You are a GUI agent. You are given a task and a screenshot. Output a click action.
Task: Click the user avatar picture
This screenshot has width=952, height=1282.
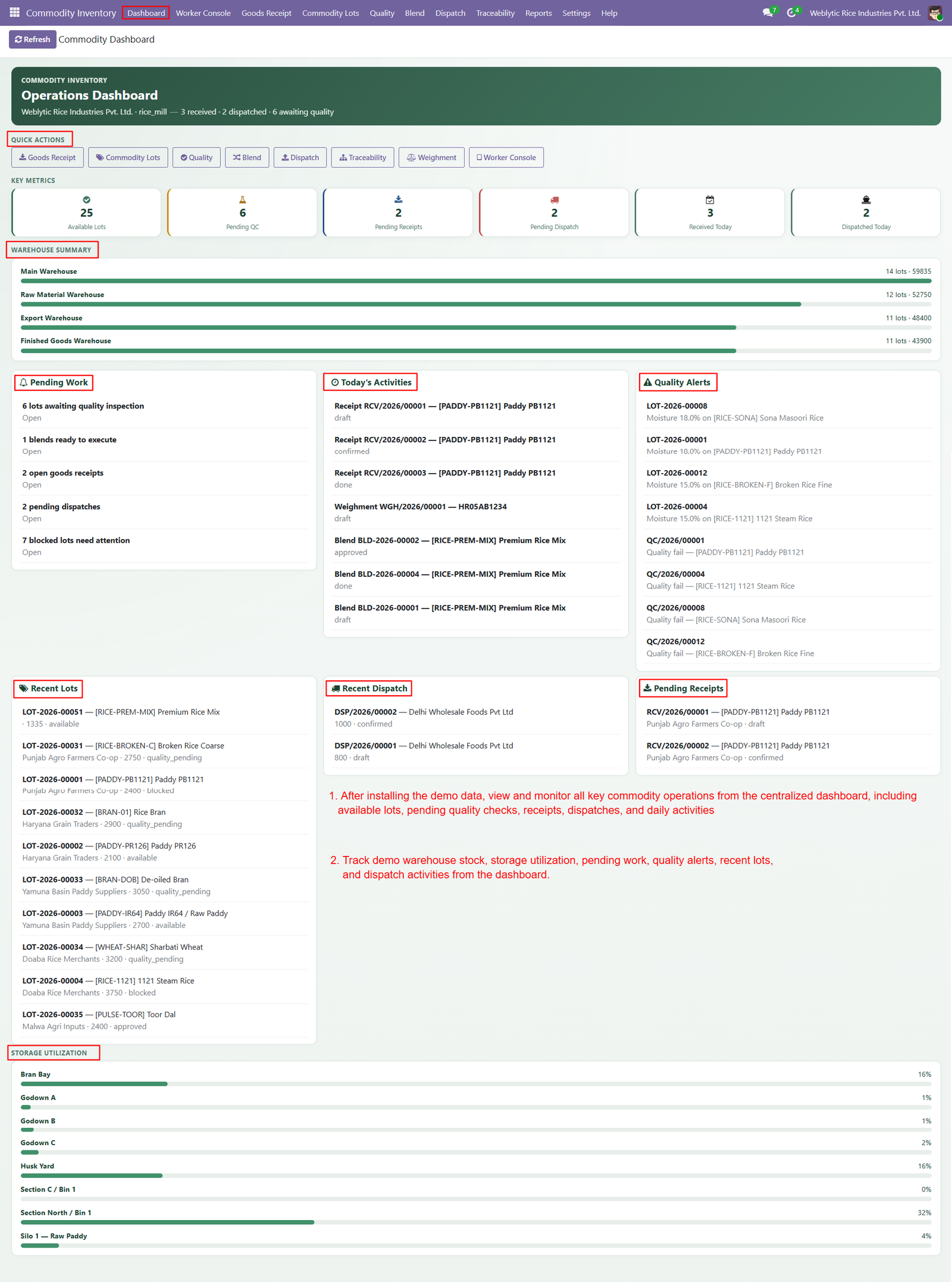(935, 12)
